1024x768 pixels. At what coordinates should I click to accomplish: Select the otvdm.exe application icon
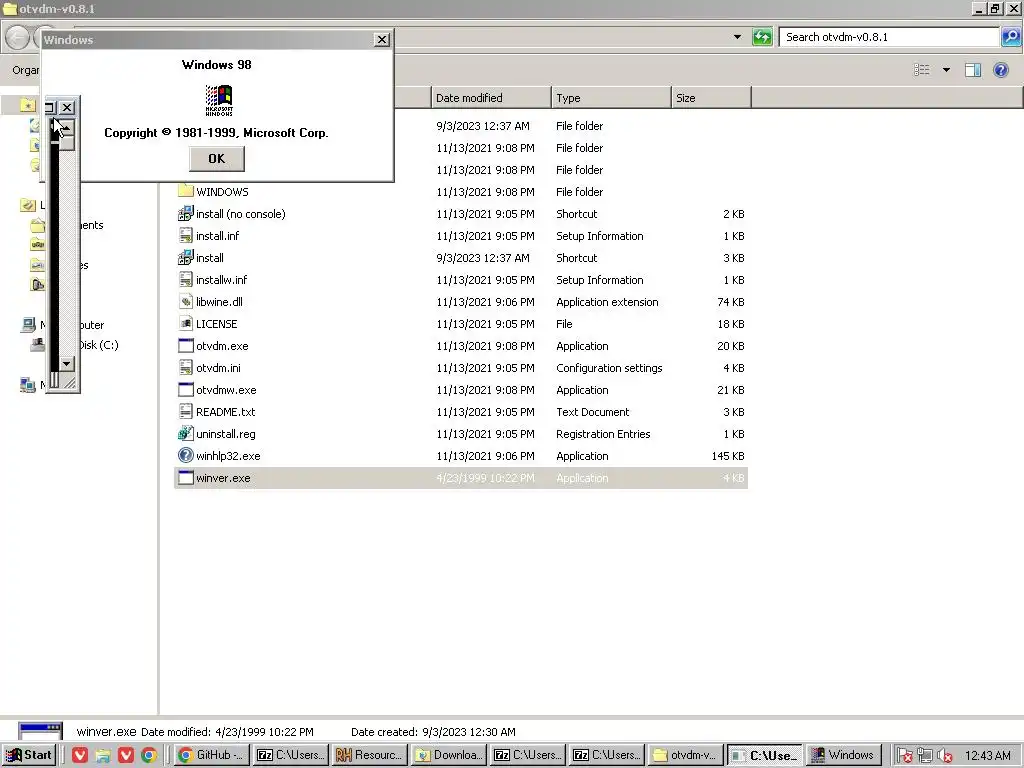click(185, 345)
